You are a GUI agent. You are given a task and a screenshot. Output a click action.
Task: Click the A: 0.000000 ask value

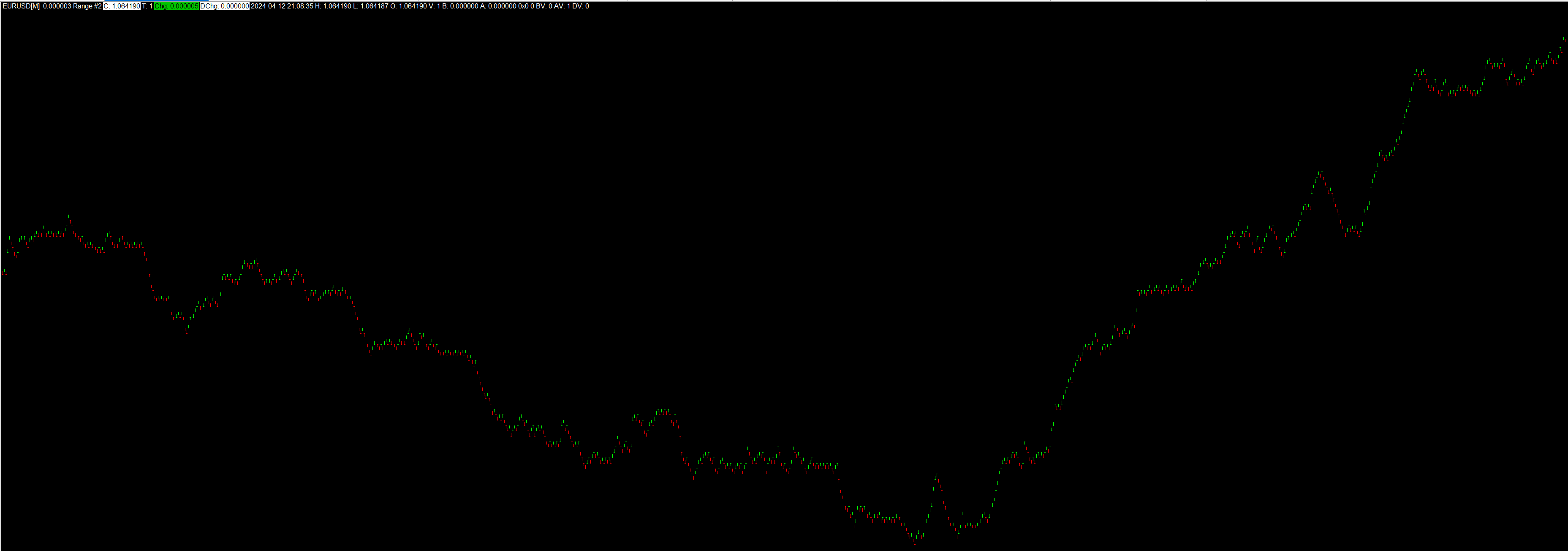(498, 6)
